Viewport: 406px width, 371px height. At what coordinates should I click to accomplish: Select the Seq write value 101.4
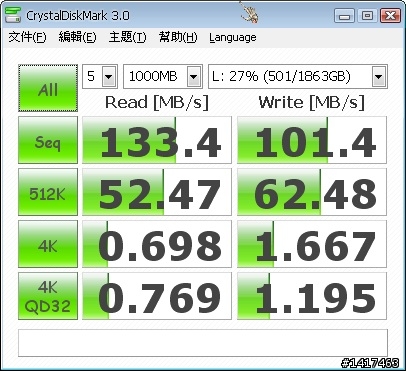pos(312,140)
